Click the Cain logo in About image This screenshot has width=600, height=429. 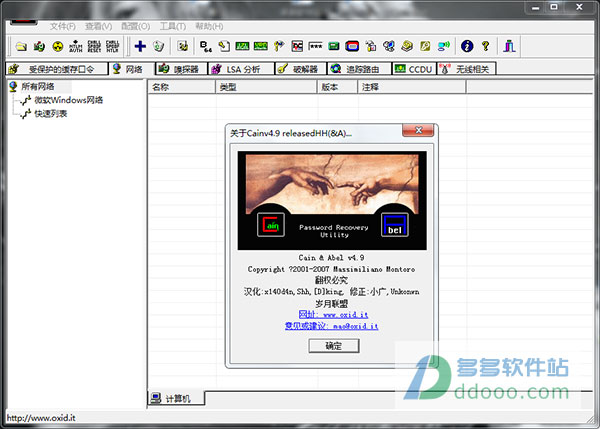tap(271, 225)
